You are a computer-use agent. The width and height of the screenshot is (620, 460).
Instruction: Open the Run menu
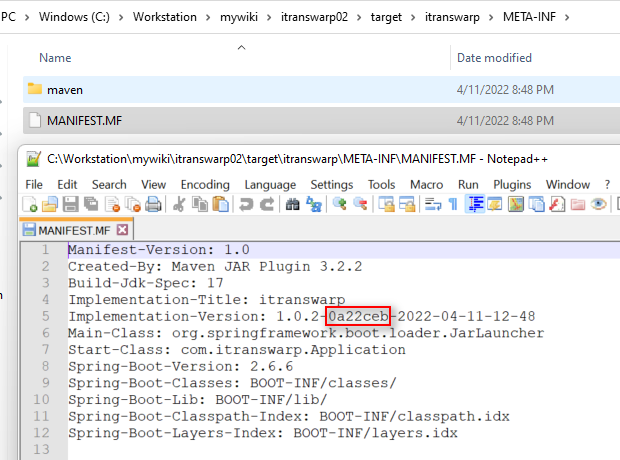468,184
